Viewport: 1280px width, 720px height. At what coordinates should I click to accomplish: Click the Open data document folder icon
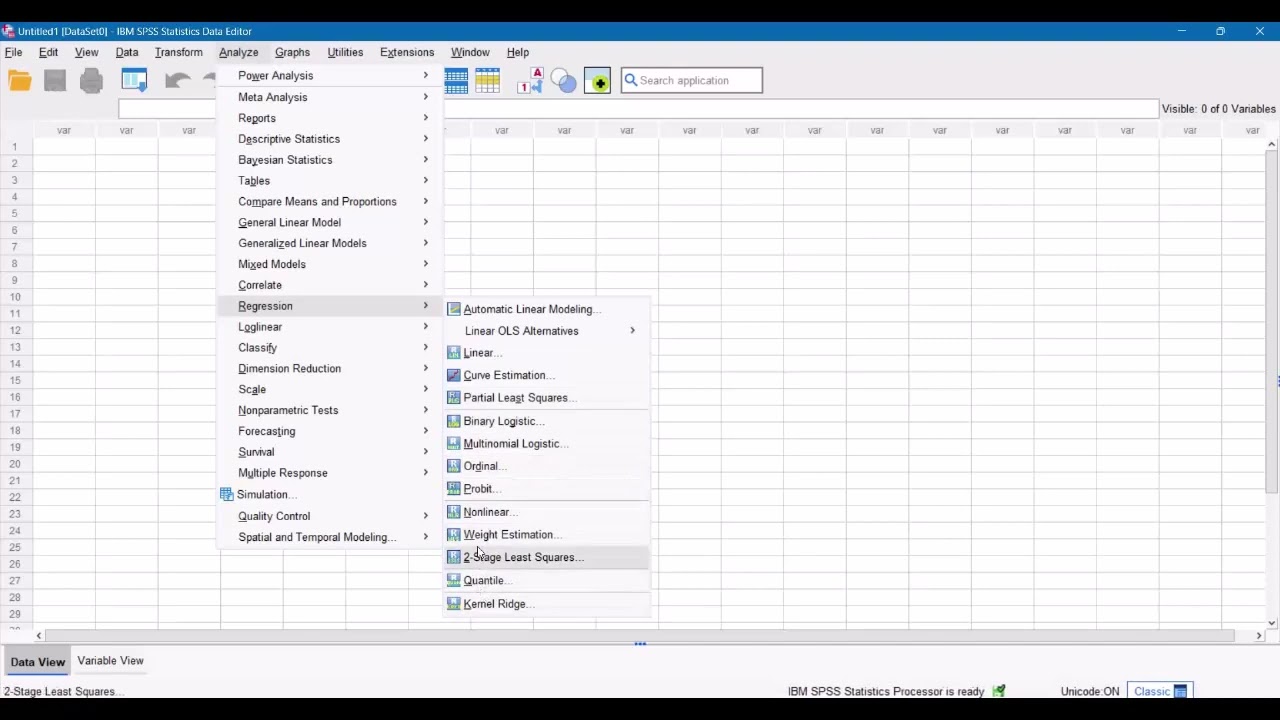(20, 81)
